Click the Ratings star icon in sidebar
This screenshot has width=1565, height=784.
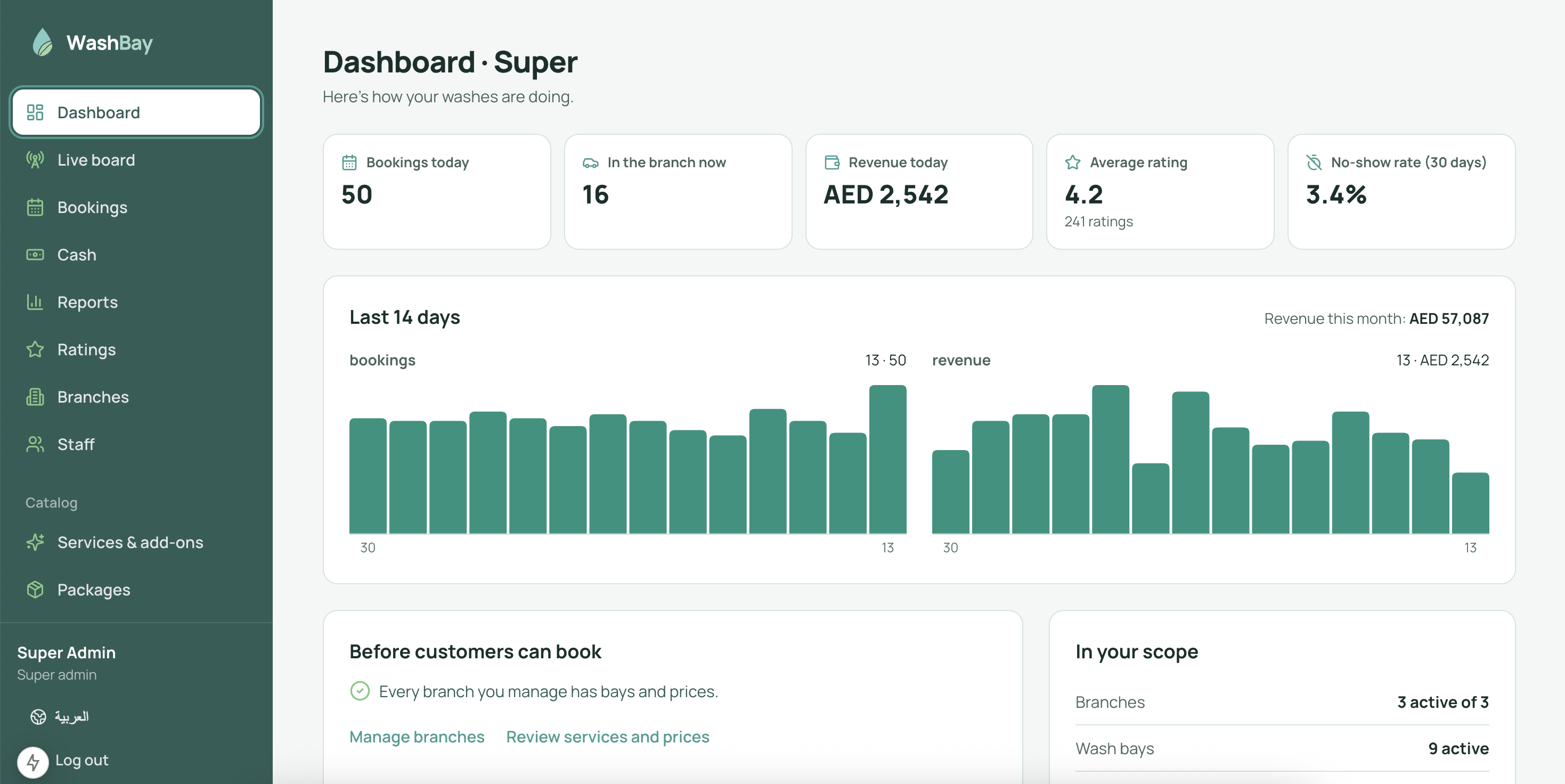35,349
